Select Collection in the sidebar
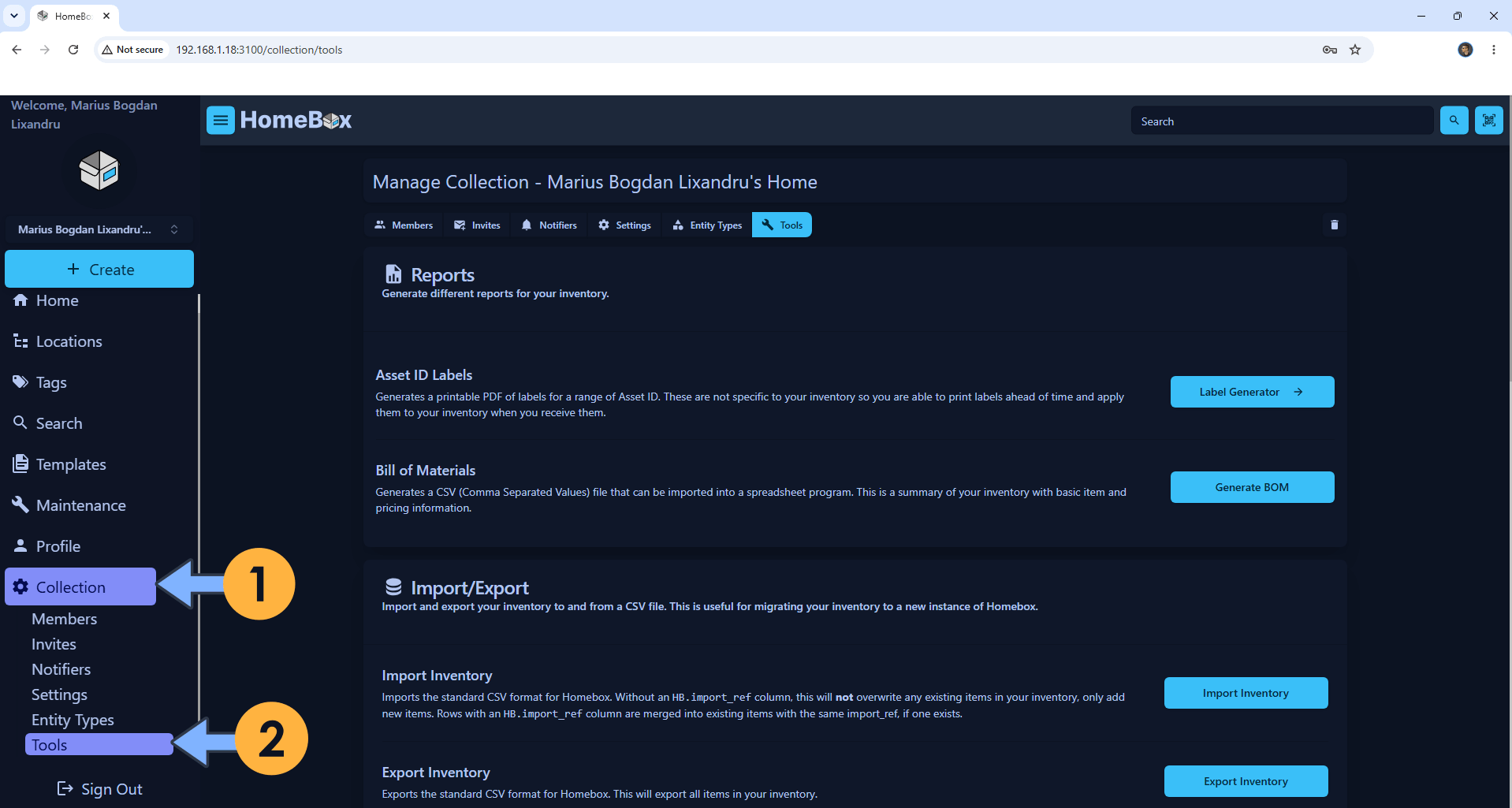1512x808 pixels. click(80, 586)
